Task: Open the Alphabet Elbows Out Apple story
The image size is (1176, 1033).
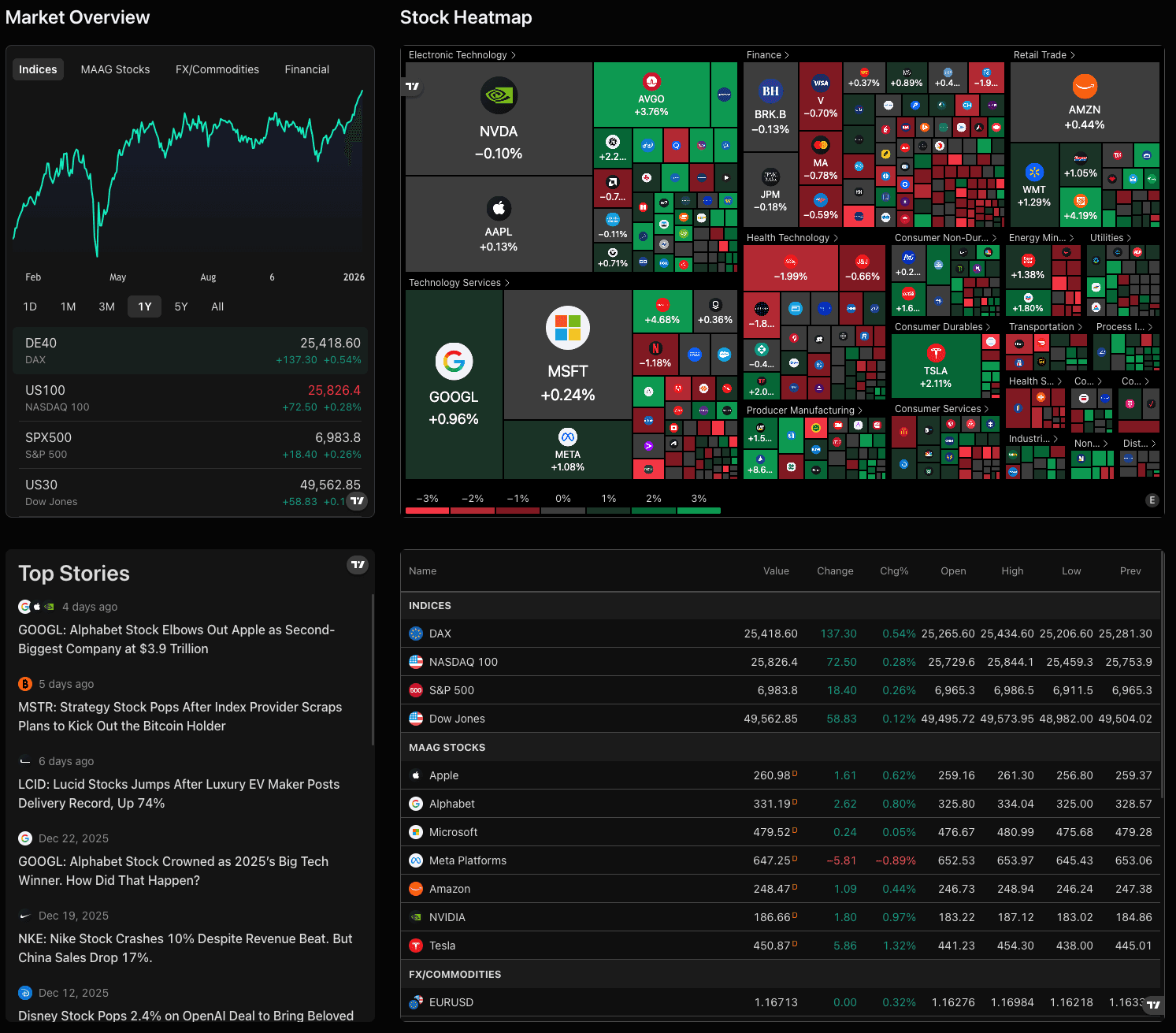Action: point(176,639)
